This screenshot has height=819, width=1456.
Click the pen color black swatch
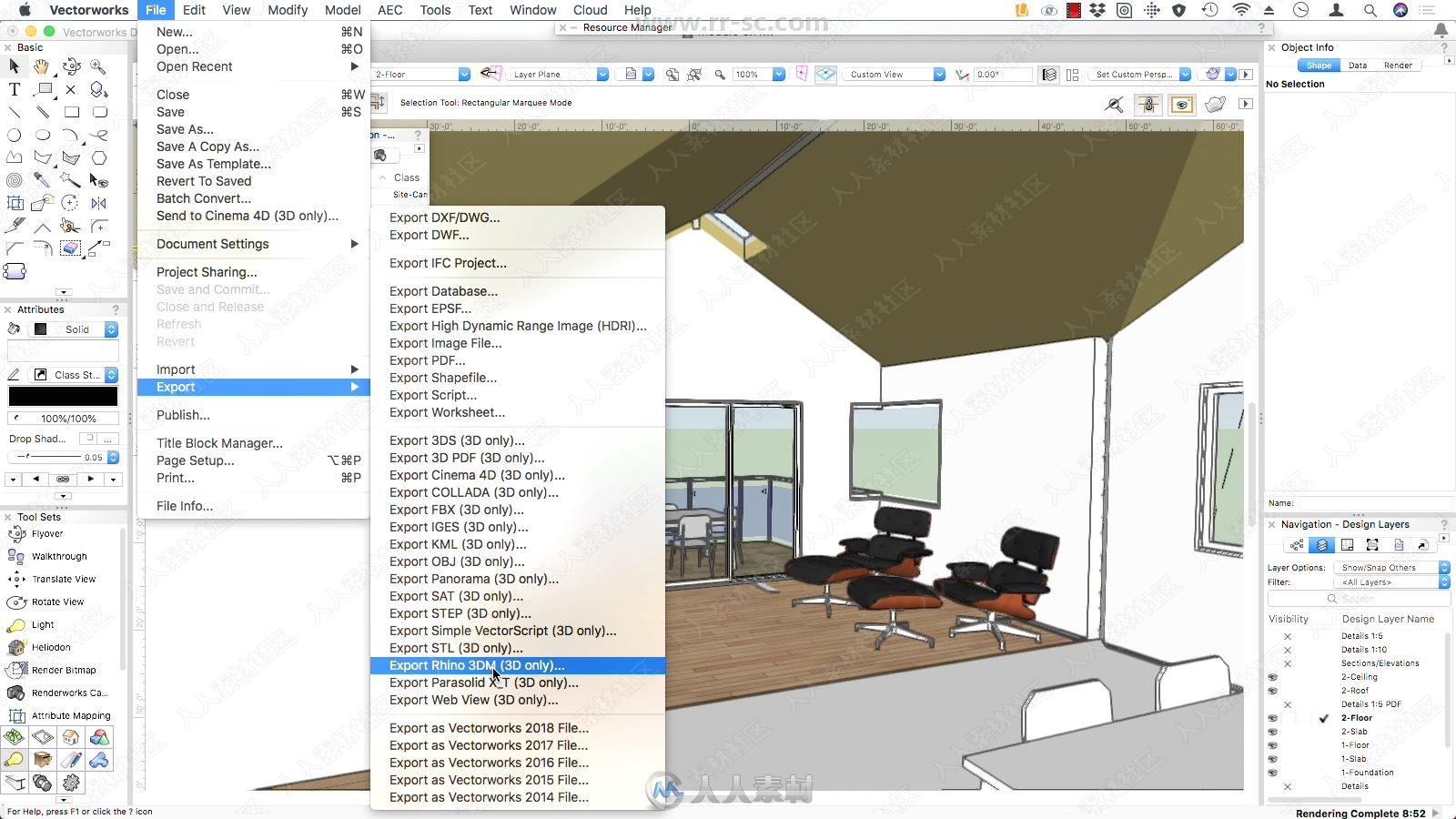click(x=63, y=397)
